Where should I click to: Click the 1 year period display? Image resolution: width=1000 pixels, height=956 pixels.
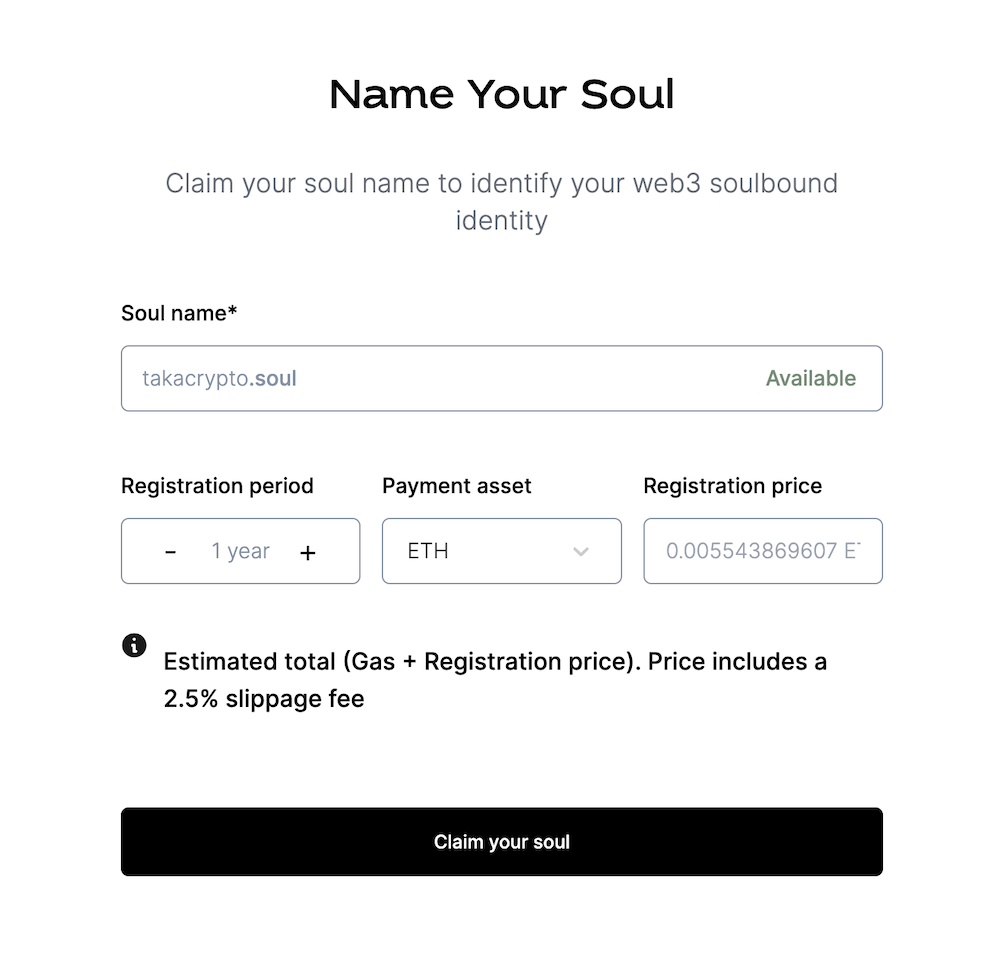coord(239,551)
